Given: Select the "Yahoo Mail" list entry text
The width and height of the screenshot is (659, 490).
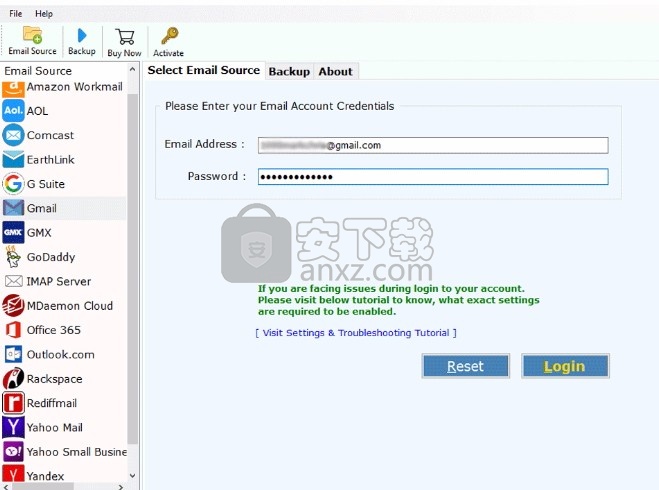Looking at the screenshot, I should (x=55, y=427).
